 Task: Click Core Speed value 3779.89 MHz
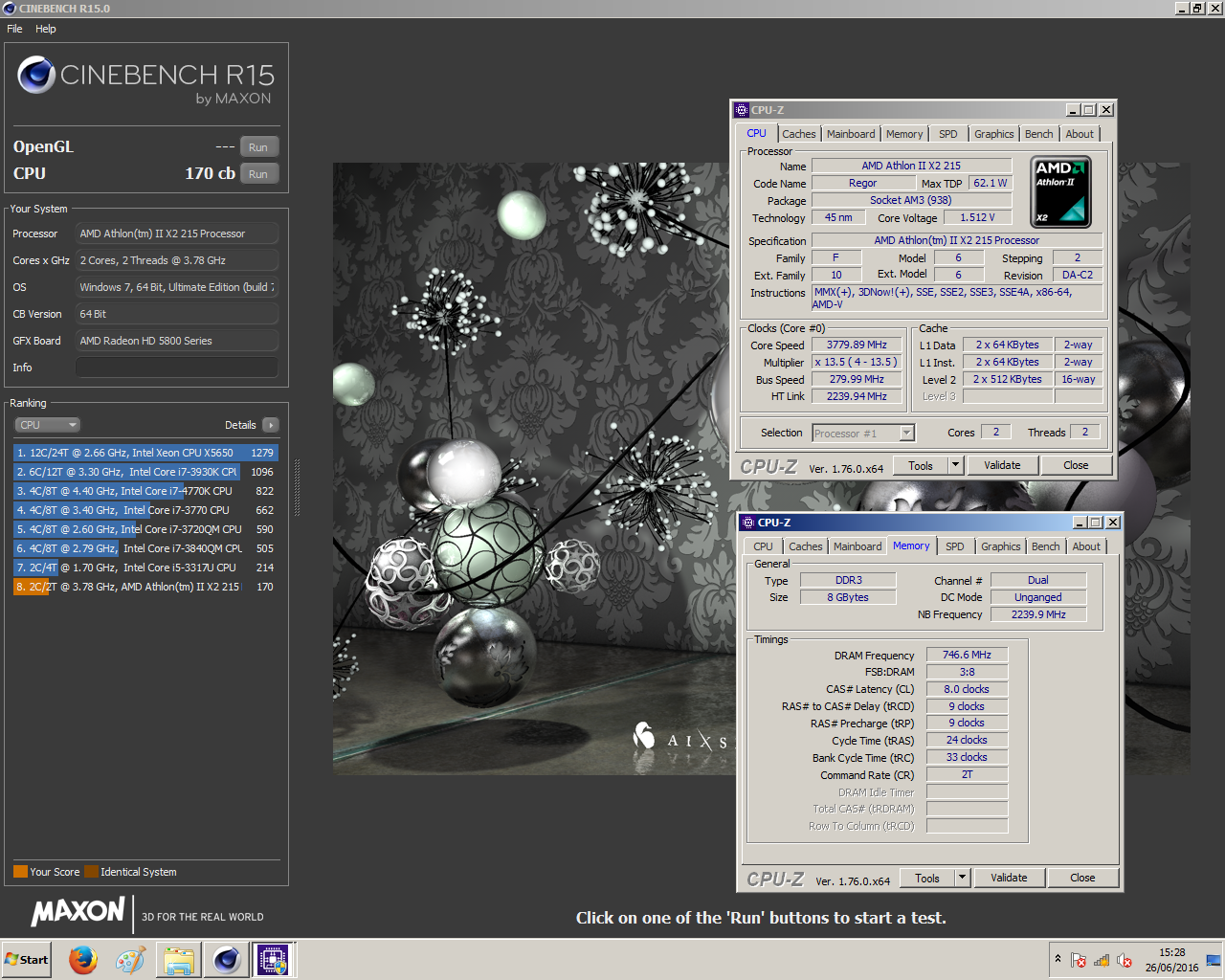857,345
